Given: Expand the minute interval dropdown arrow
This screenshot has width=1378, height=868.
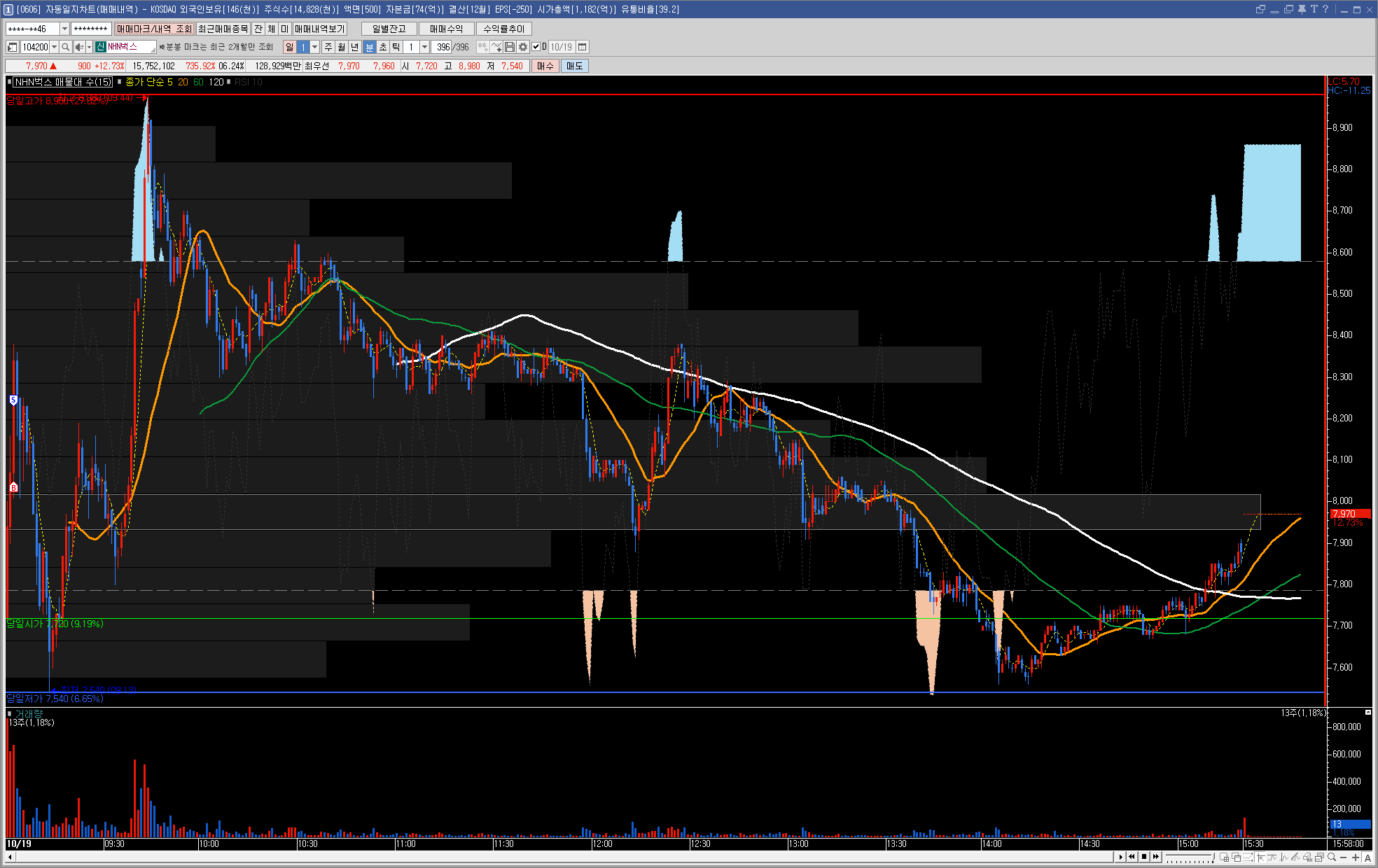Looking at the screenshot, I should pyautogui.click(x=424, y=47).
